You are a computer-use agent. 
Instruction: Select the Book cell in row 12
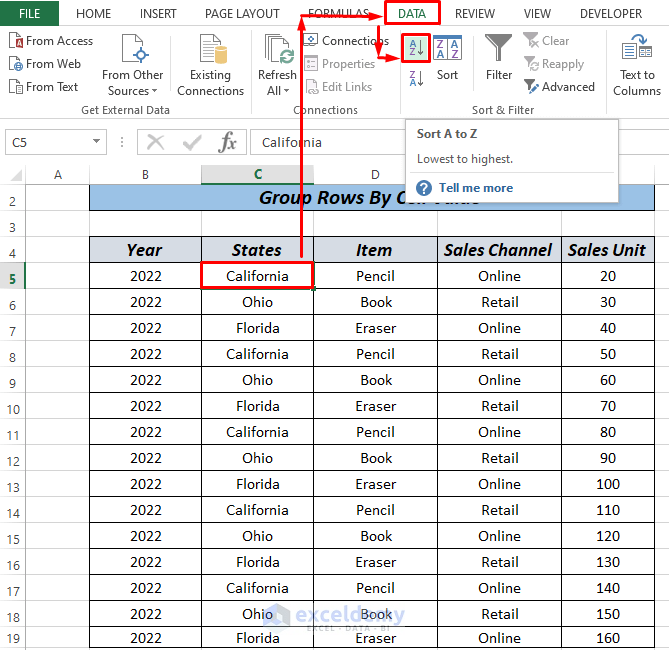pyautogui.click(x=375, y=458)
